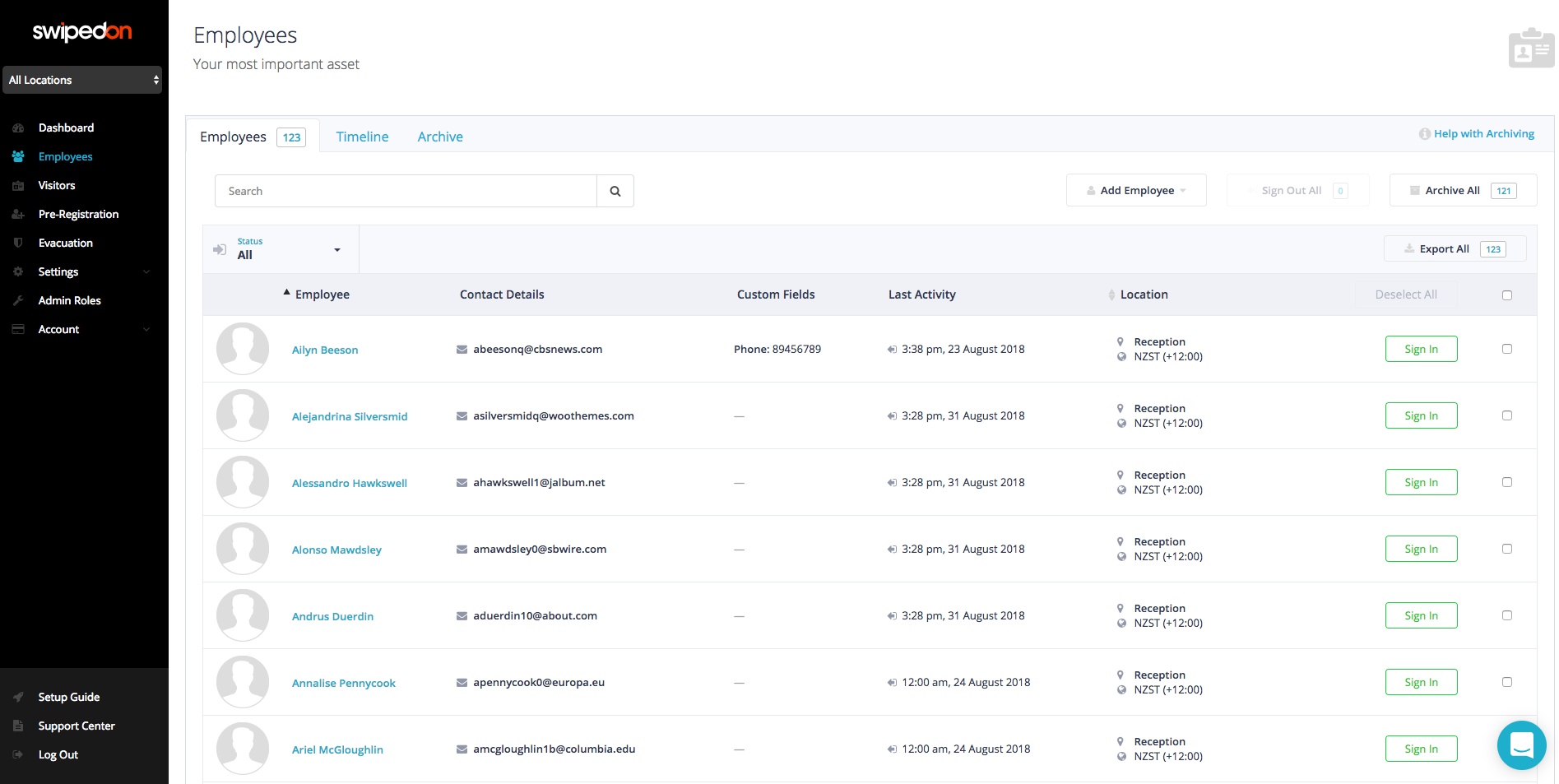Image resolution: width=1559 pixels, height=784 pixels.
Task: Select the Deselect All checkbox
Action: click(1507, 295)
